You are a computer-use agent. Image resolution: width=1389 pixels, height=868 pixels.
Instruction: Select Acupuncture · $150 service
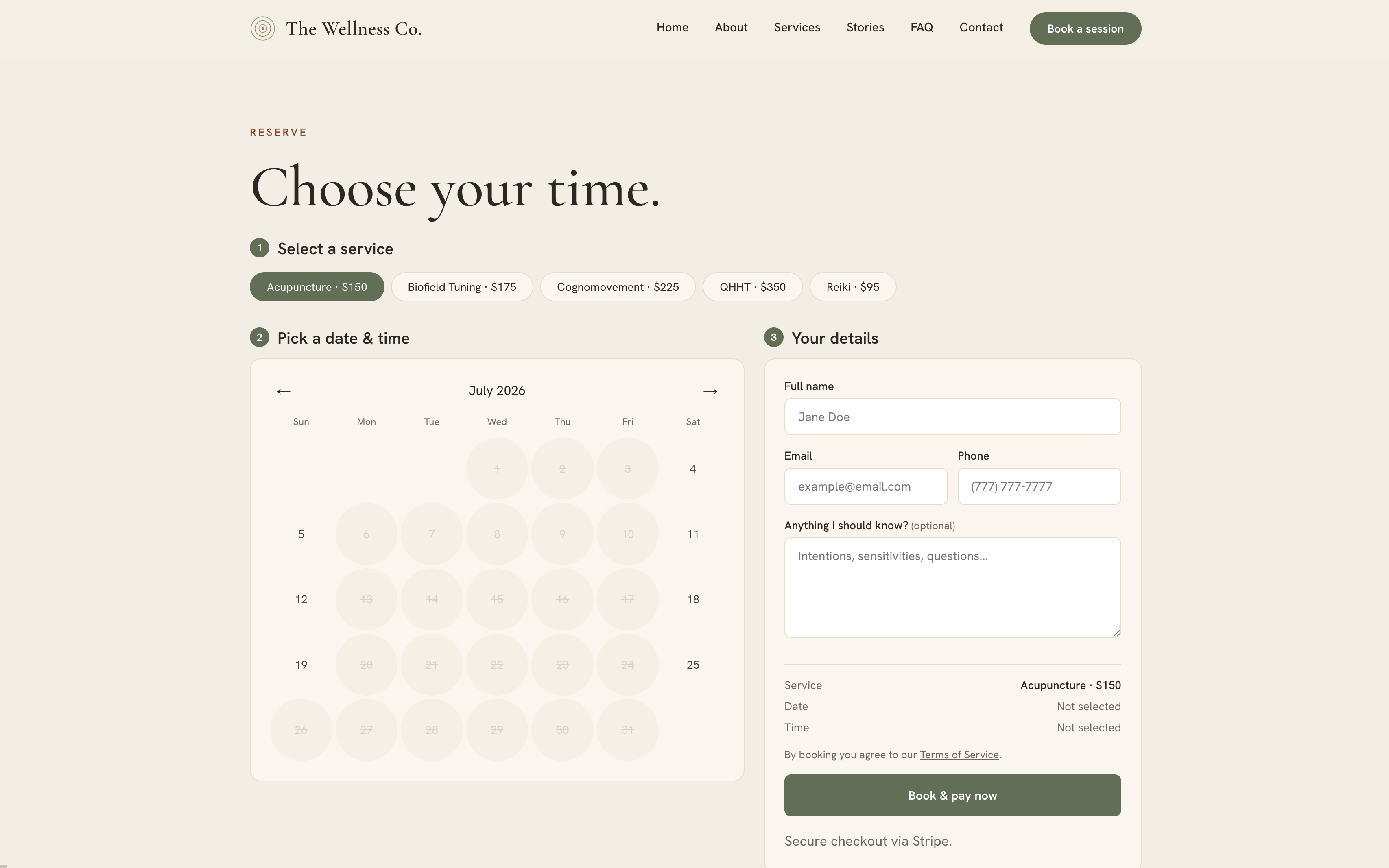[x=317, y=287]
